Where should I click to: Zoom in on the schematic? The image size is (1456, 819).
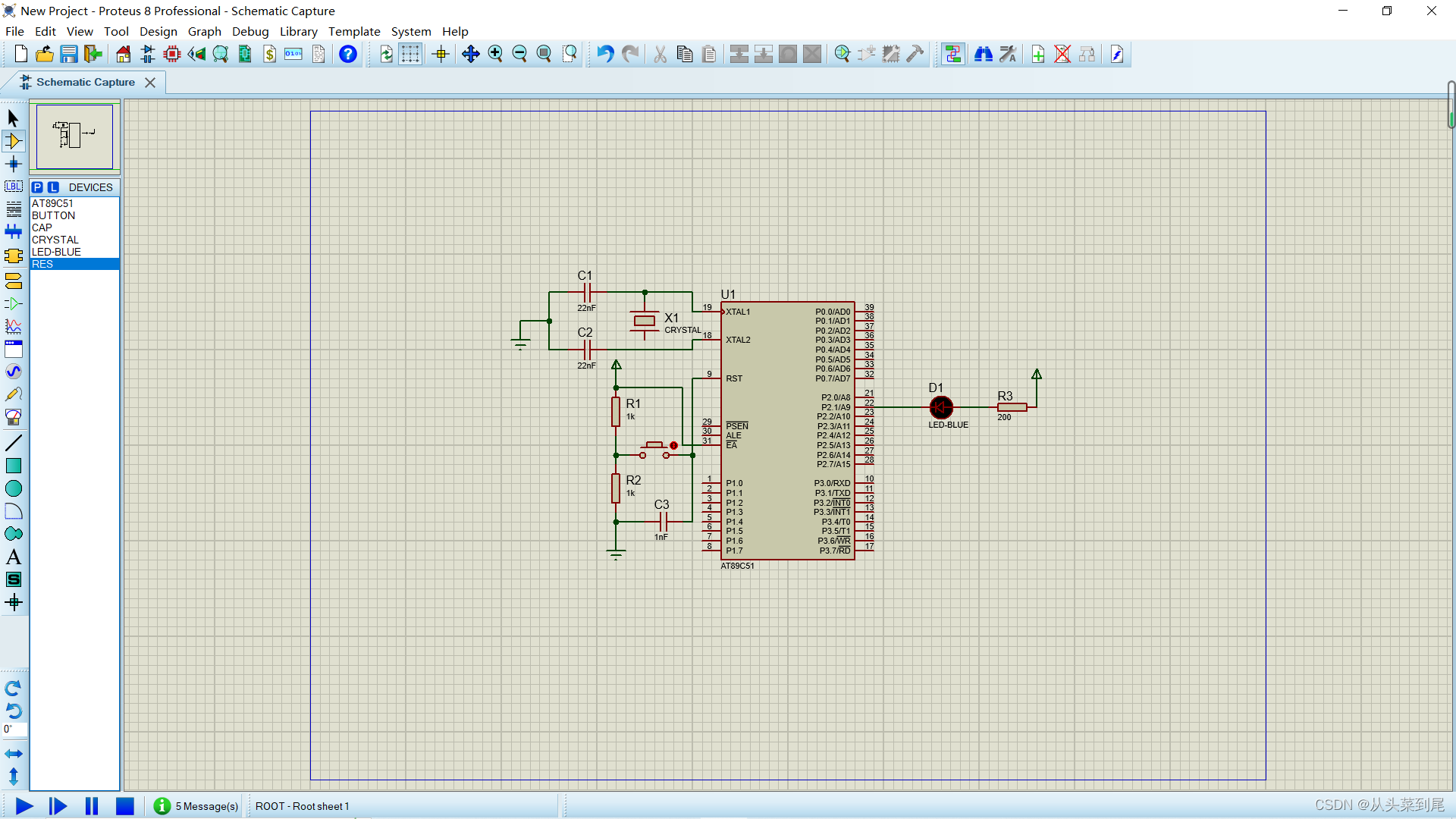[x=495, y=54]
